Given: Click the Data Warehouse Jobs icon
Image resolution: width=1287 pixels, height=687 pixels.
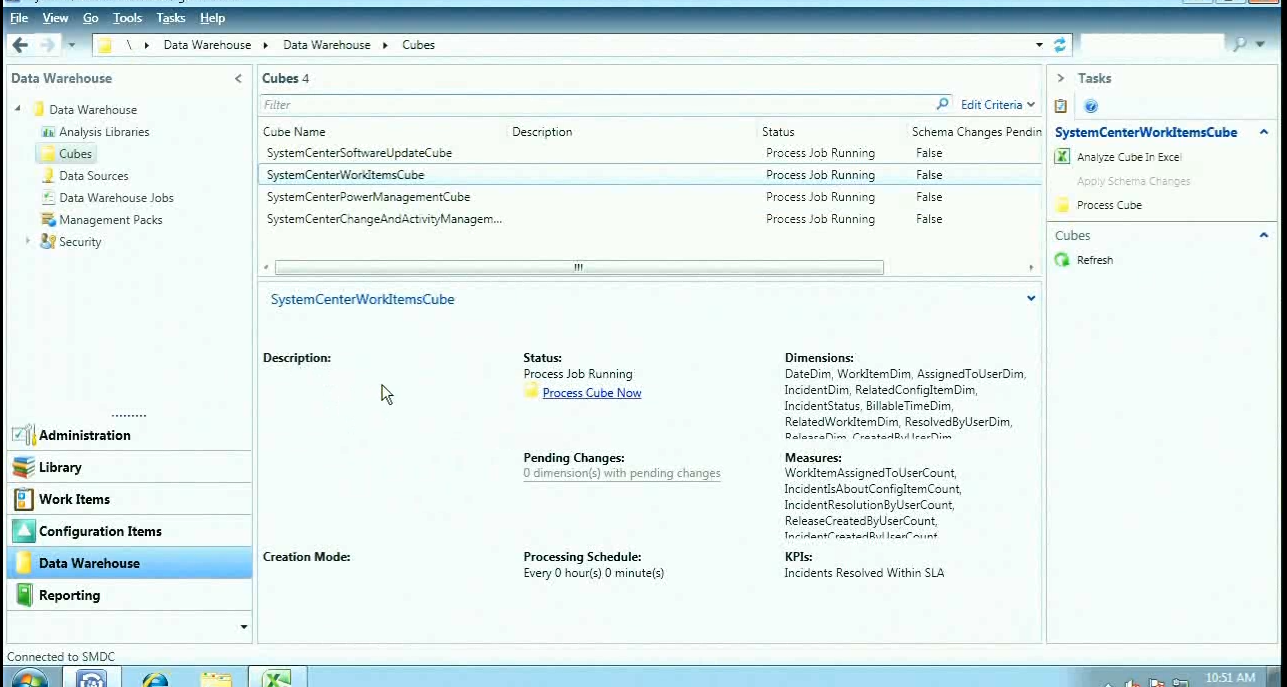Looking at the screenshot, I should click(48, 198).
